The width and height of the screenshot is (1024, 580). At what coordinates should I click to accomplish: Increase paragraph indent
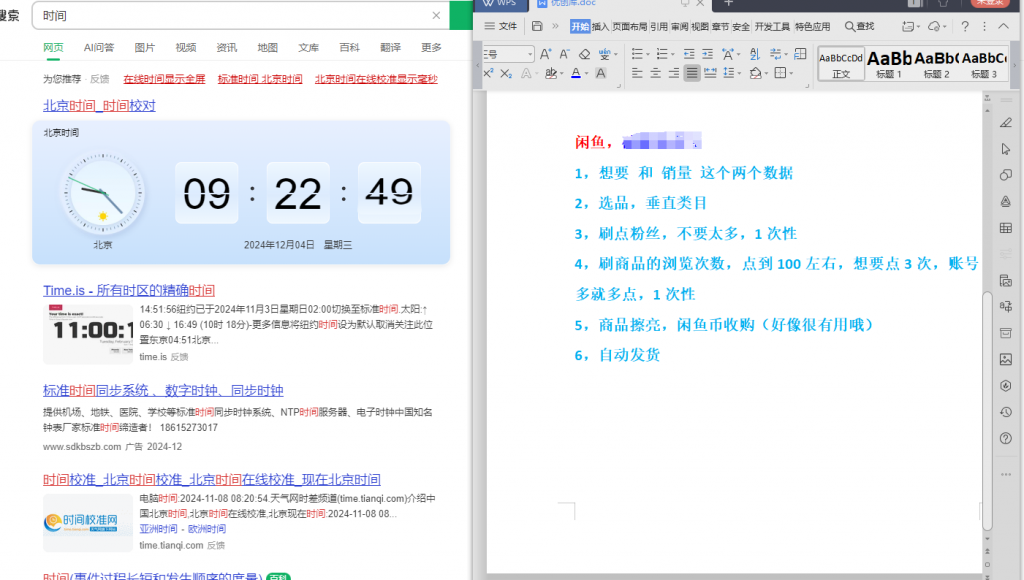tap(707, 54)
